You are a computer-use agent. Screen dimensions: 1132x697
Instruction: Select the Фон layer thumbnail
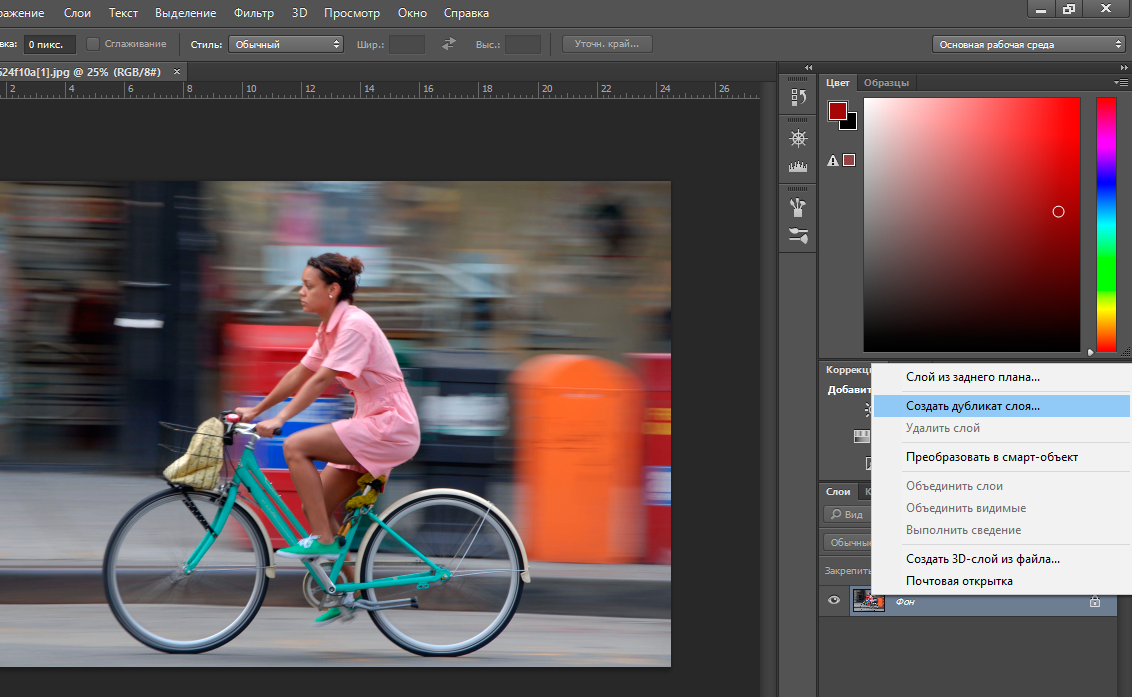coord(868,600)
